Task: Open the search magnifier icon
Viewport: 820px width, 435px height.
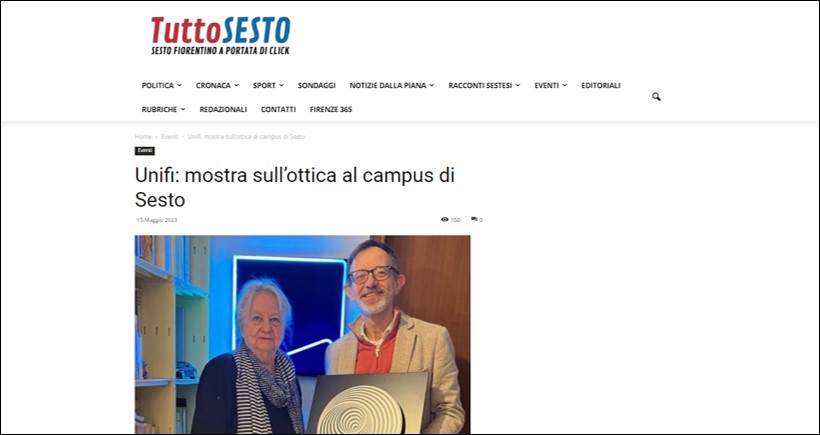Action: pyautogui.click(x=656, y=97)
